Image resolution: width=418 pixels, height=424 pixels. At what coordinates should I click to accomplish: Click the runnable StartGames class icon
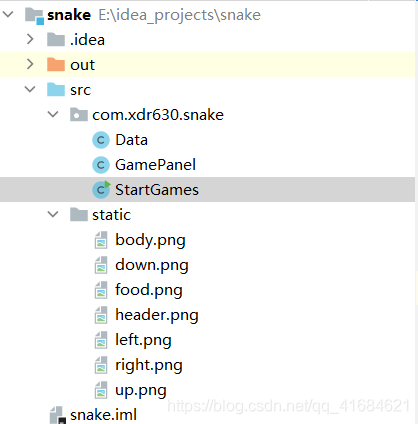click(101, 189)
